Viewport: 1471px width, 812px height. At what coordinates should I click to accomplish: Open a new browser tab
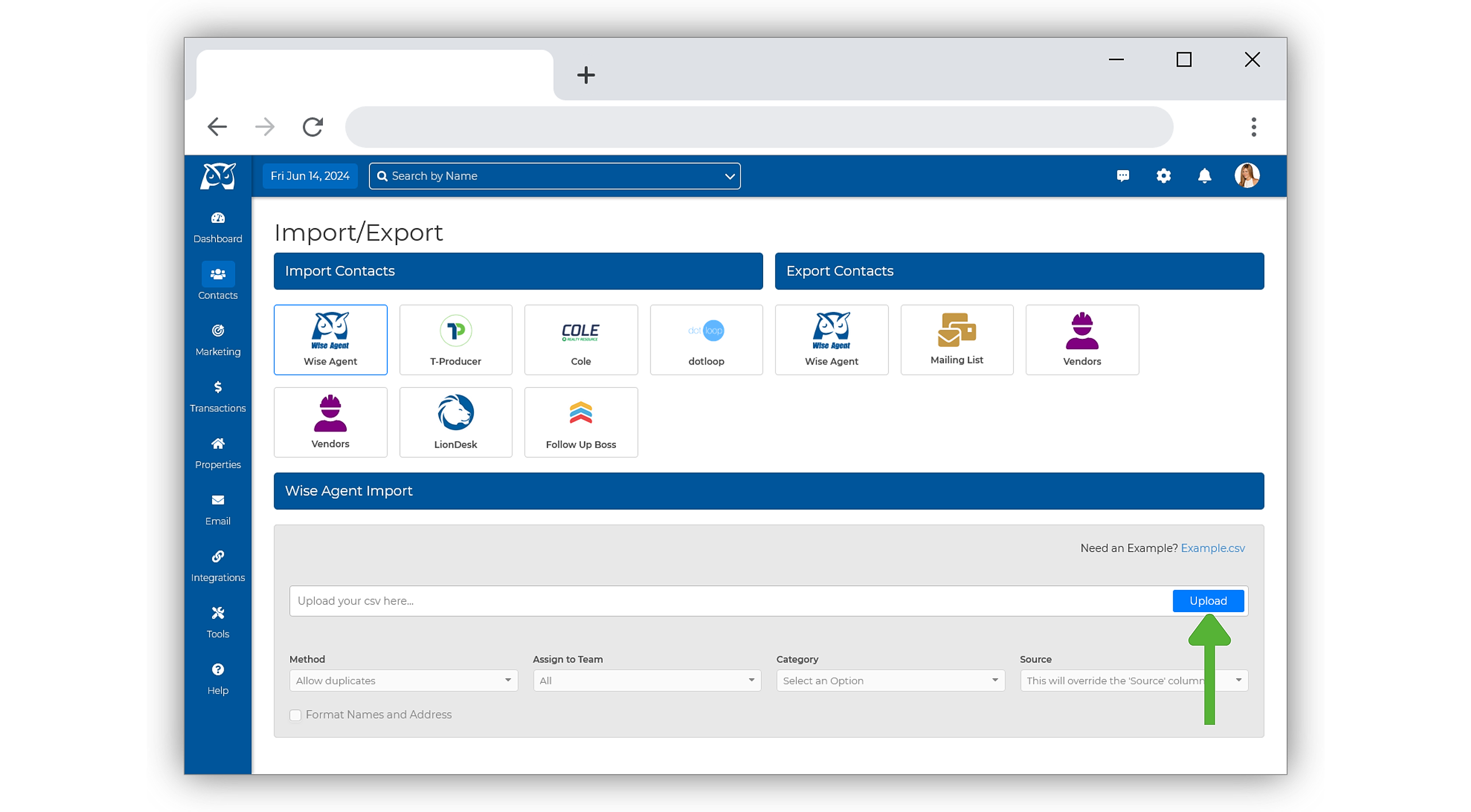(x=586, y=75)
